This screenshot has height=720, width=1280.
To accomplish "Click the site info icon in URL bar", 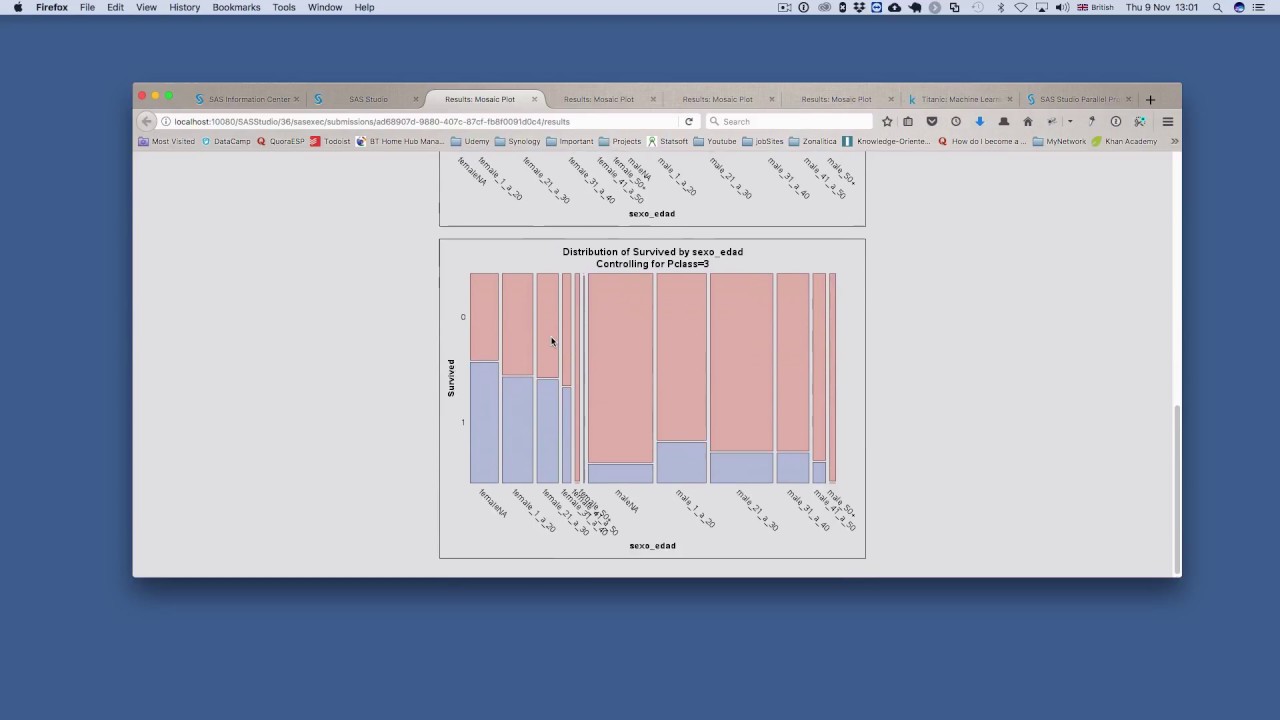I will 166,121.
